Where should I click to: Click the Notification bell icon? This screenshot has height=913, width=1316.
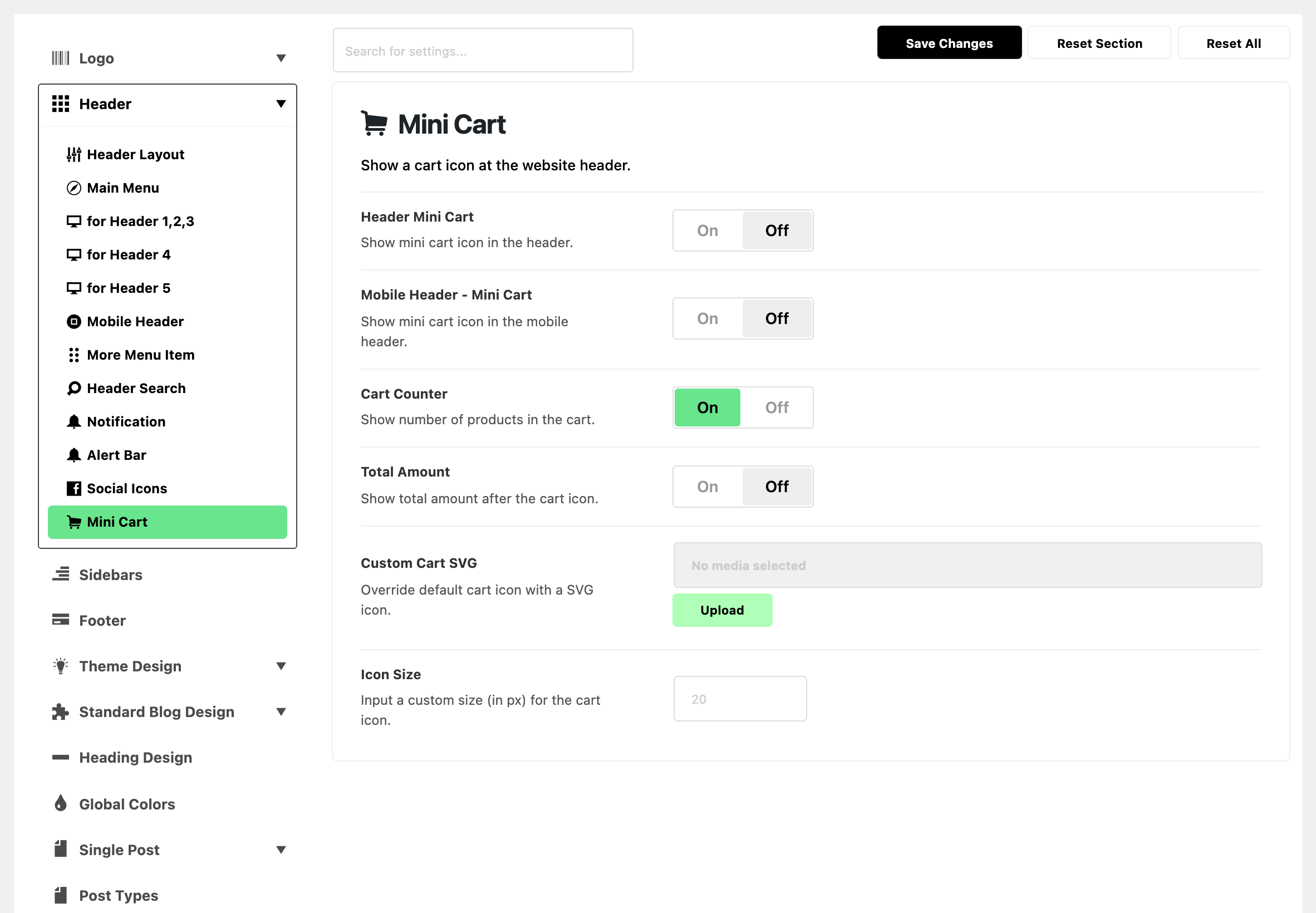[x=74, y=421]
